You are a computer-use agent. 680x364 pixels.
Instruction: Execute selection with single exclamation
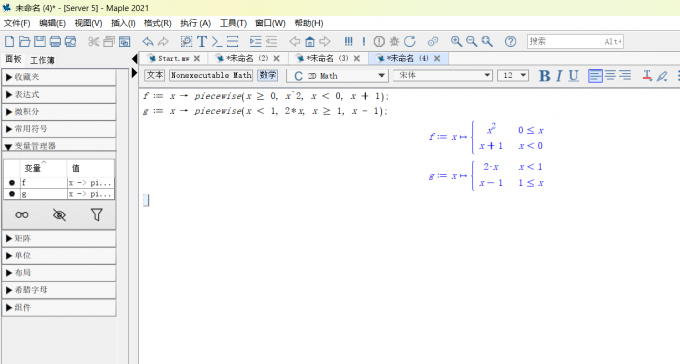[x=363, y=41]
